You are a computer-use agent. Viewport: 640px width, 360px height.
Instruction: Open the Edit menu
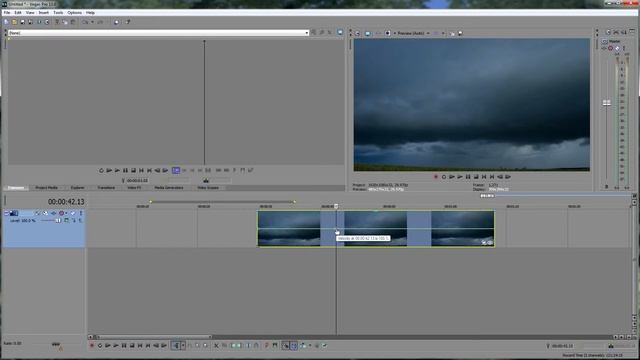pyautogui.click(x=18, y=13)
